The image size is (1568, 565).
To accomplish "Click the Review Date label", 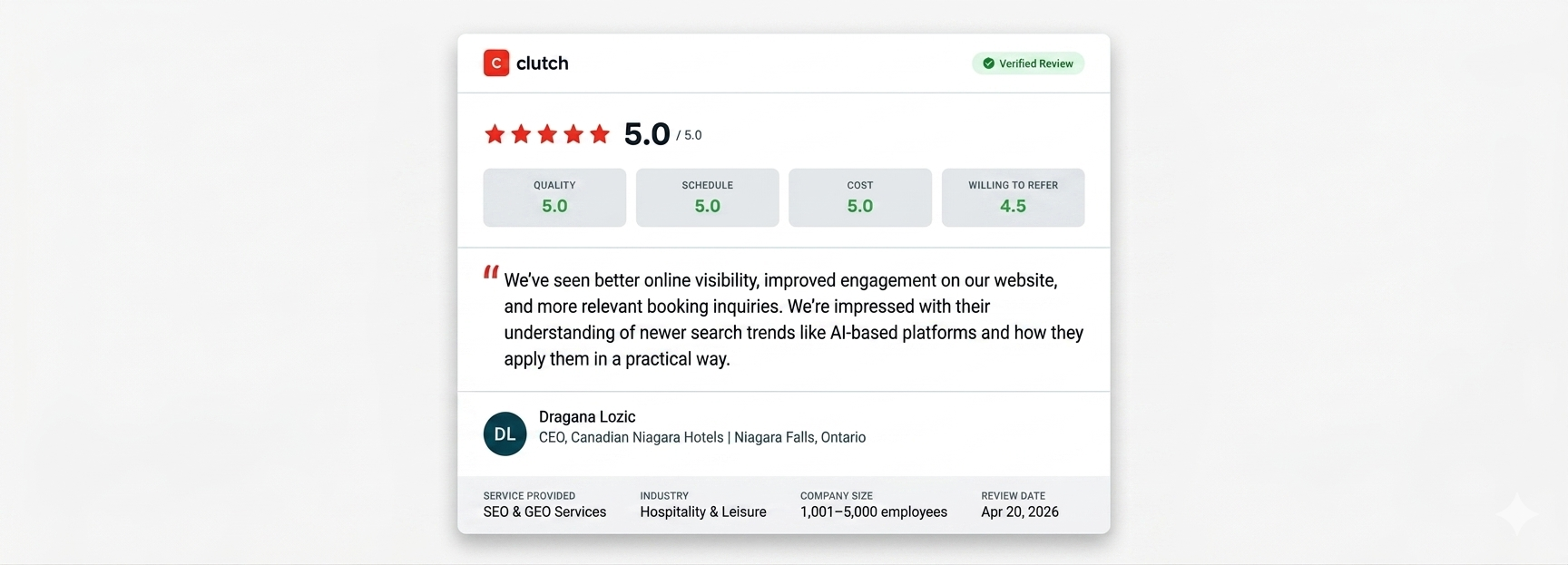I will click(1014, 496).
